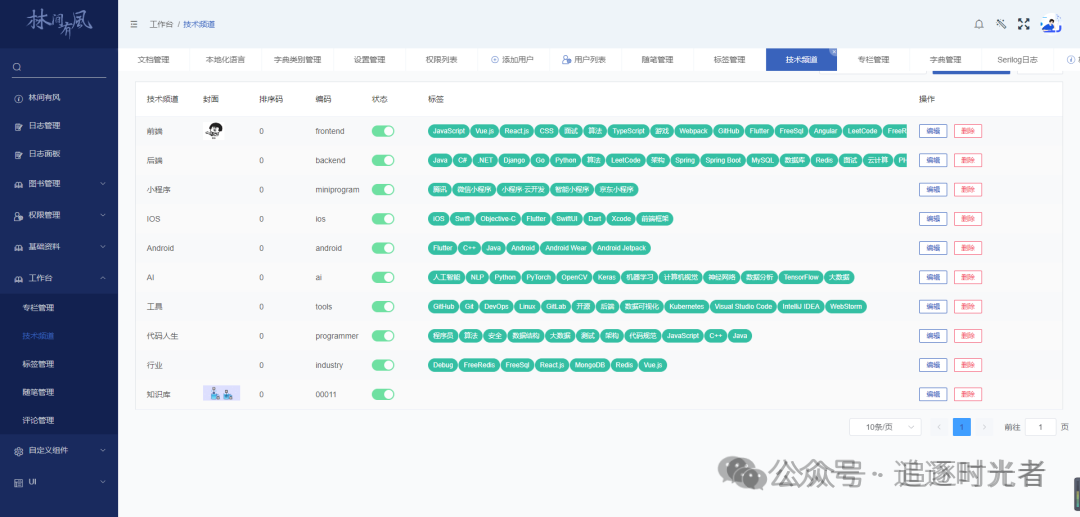Disable the 工具 channel status switch
Image resolution: width=1080 pixels, height=517 pixels.
383,306
